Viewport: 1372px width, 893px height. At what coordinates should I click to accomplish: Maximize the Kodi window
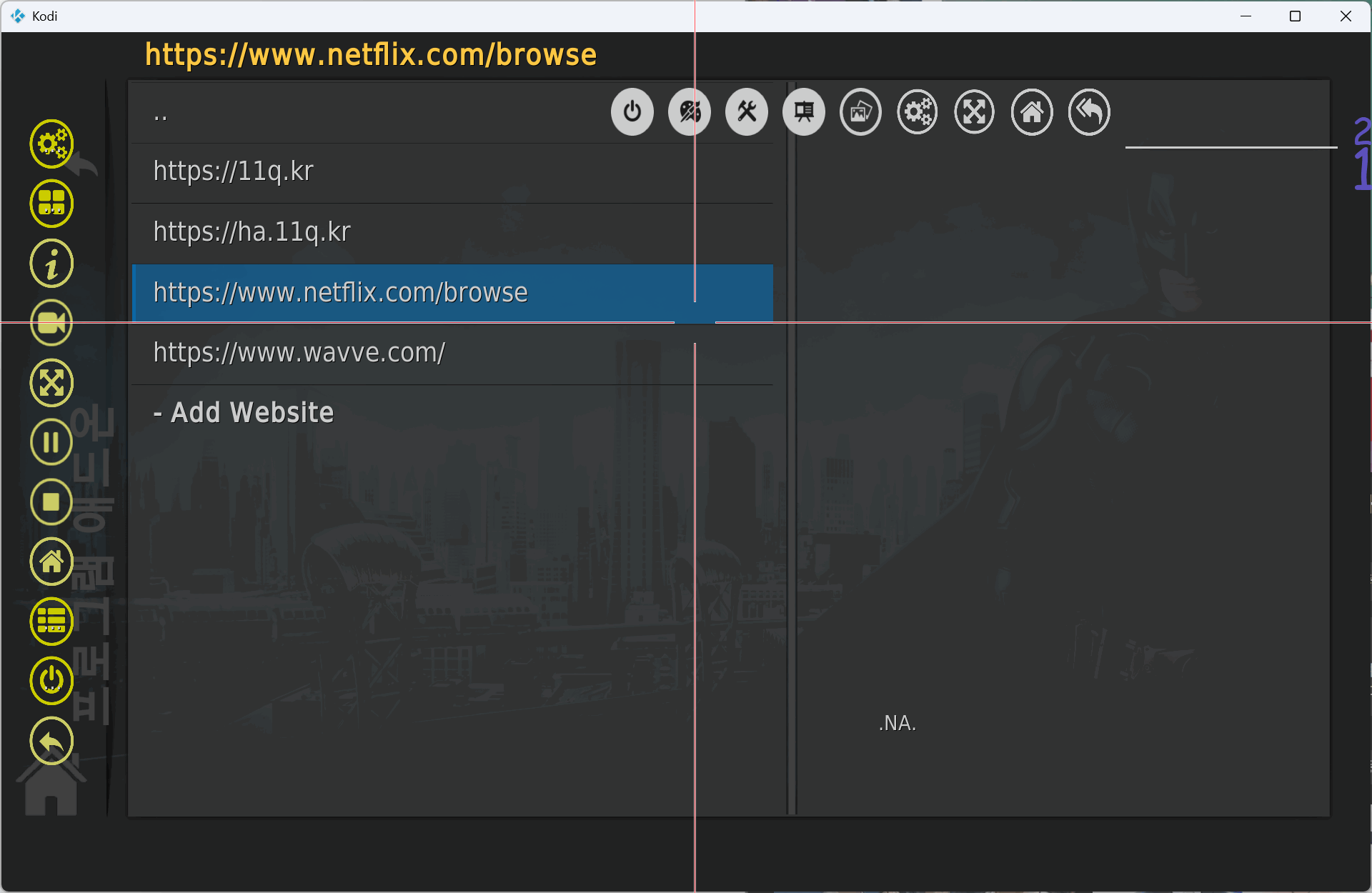(1295, 16)
